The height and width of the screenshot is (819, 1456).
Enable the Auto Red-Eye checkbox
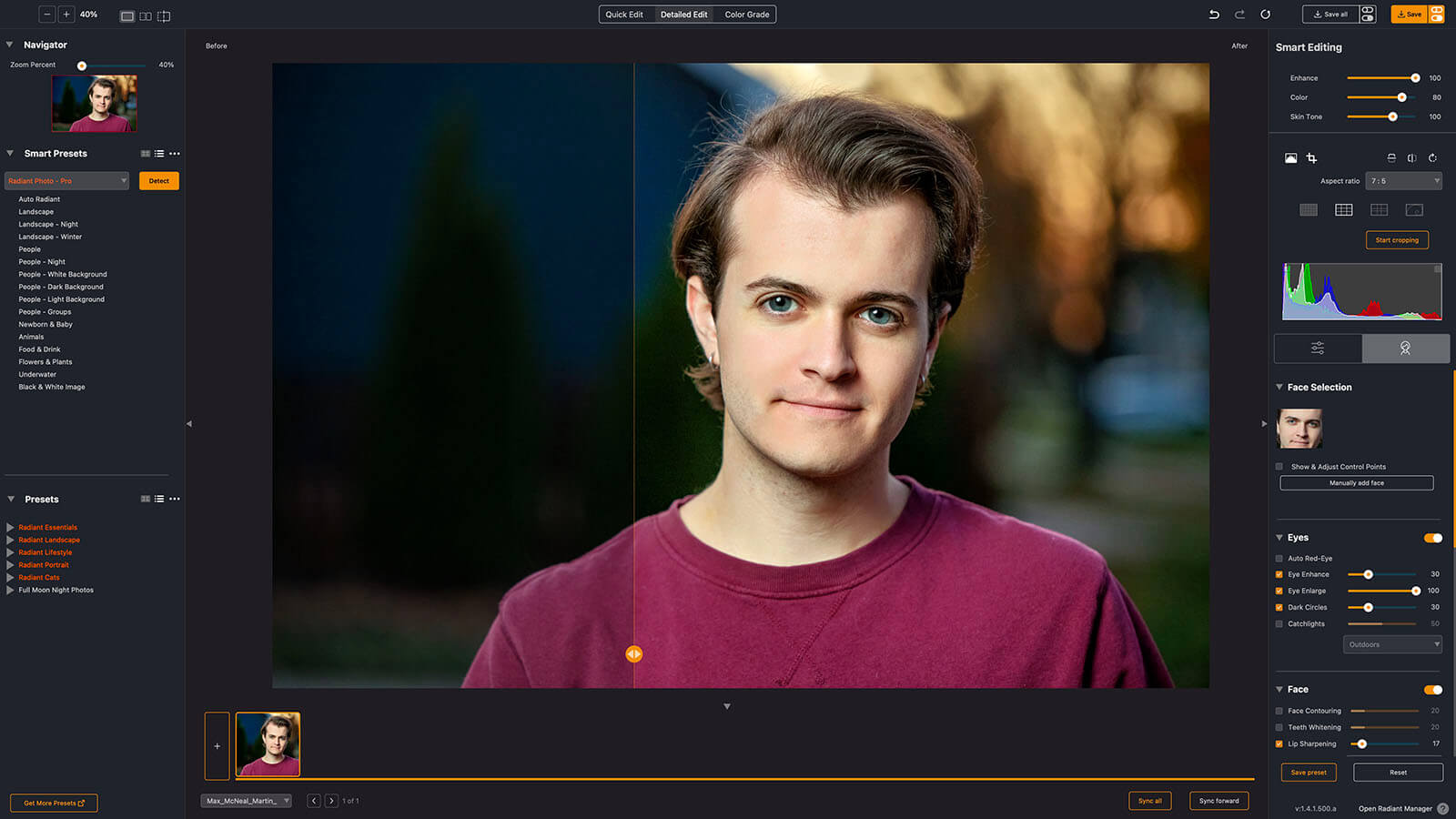[x=1279, y=559]
